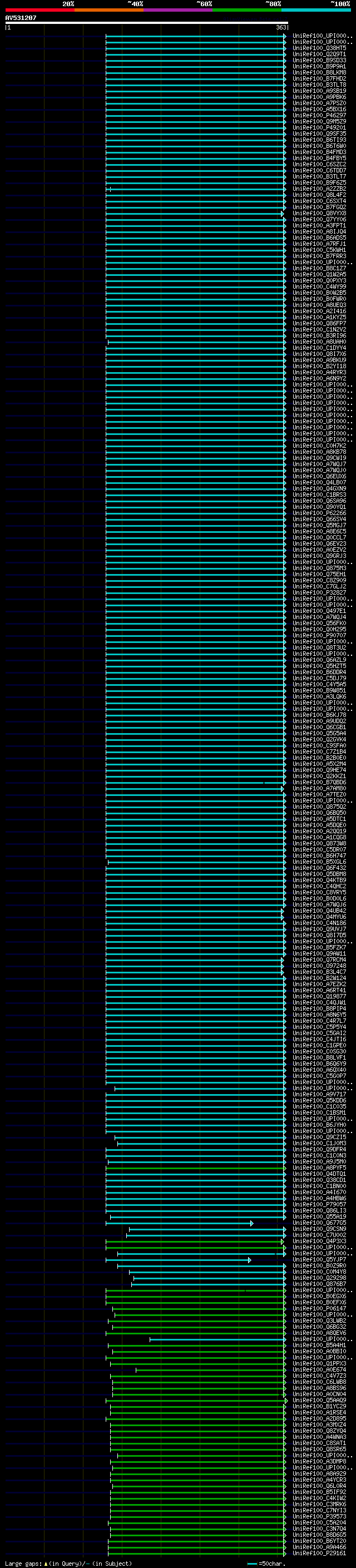356x1568 pixels.
Task: Select the UniRef100_A9PBK6 label
Action: coord(319,97)
